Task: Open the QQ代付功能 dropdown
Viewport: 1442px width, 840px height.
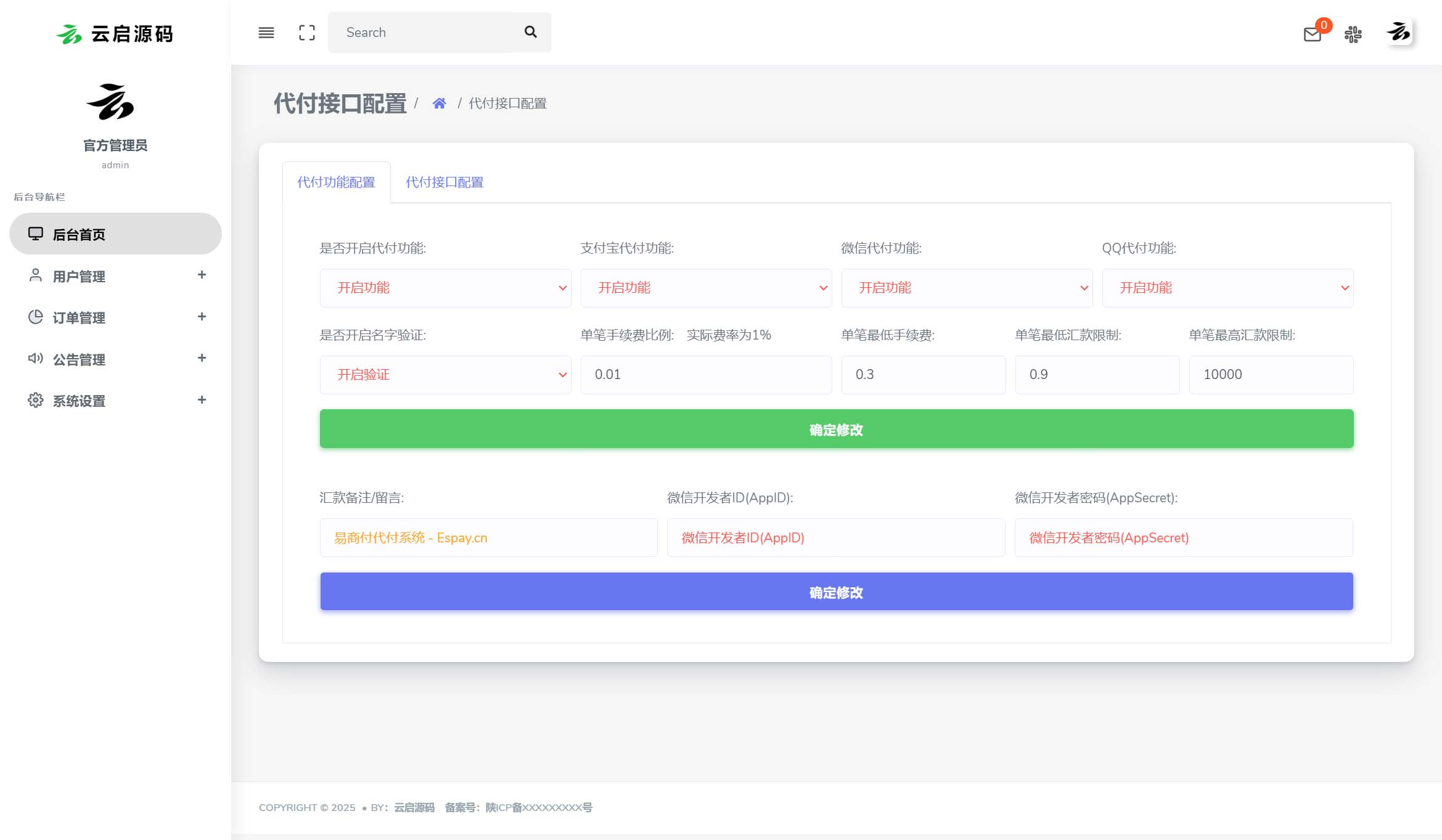Action: coord(1227,287)
